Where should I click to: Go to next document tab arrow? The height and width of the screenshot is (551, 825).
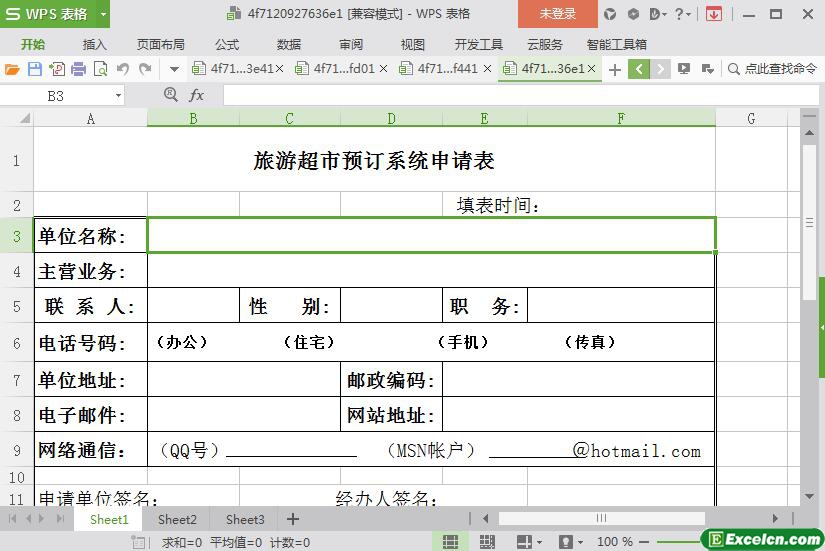click(660, 69)
